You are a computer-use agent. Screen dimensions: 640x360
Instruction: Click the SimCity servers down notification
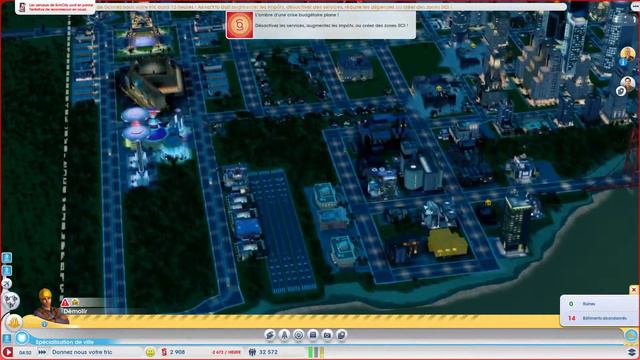tap(55, 7)
